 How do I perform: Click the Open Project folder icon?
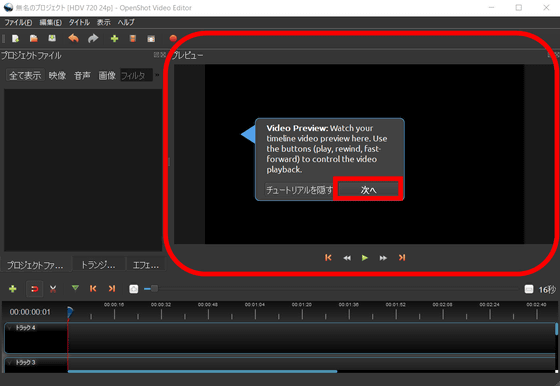[34, 38]
